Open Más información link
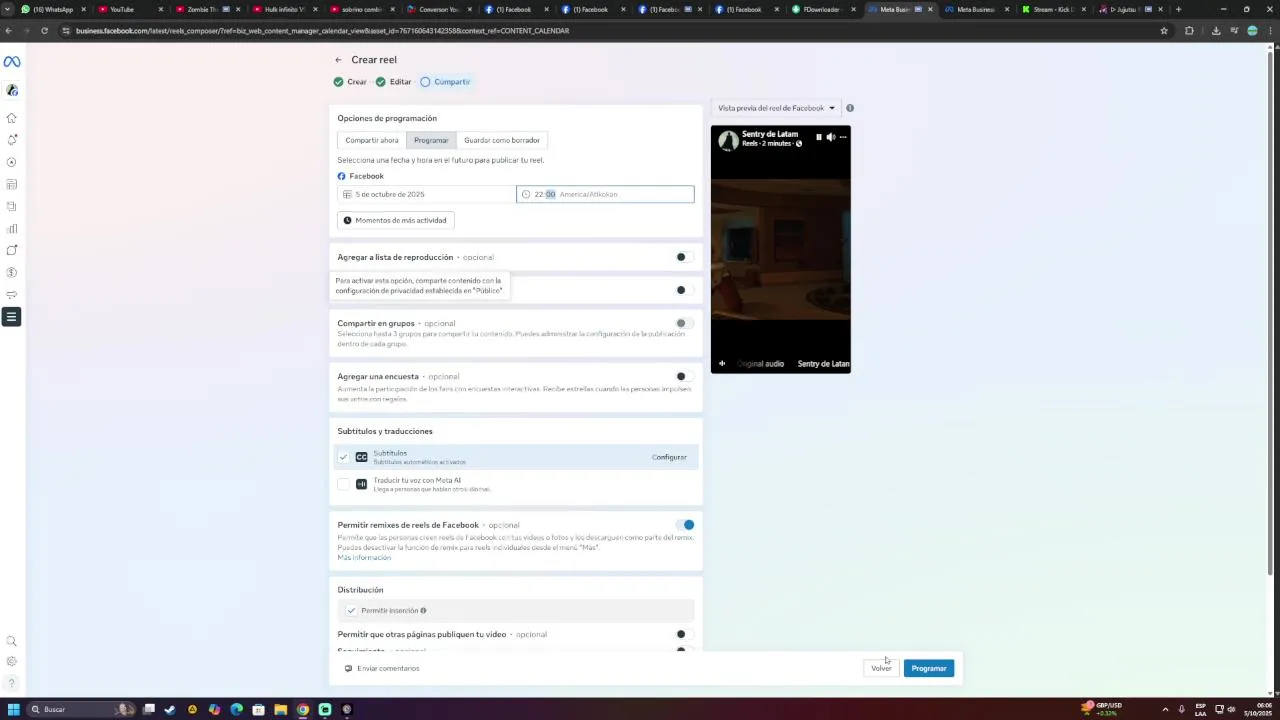 364,557
